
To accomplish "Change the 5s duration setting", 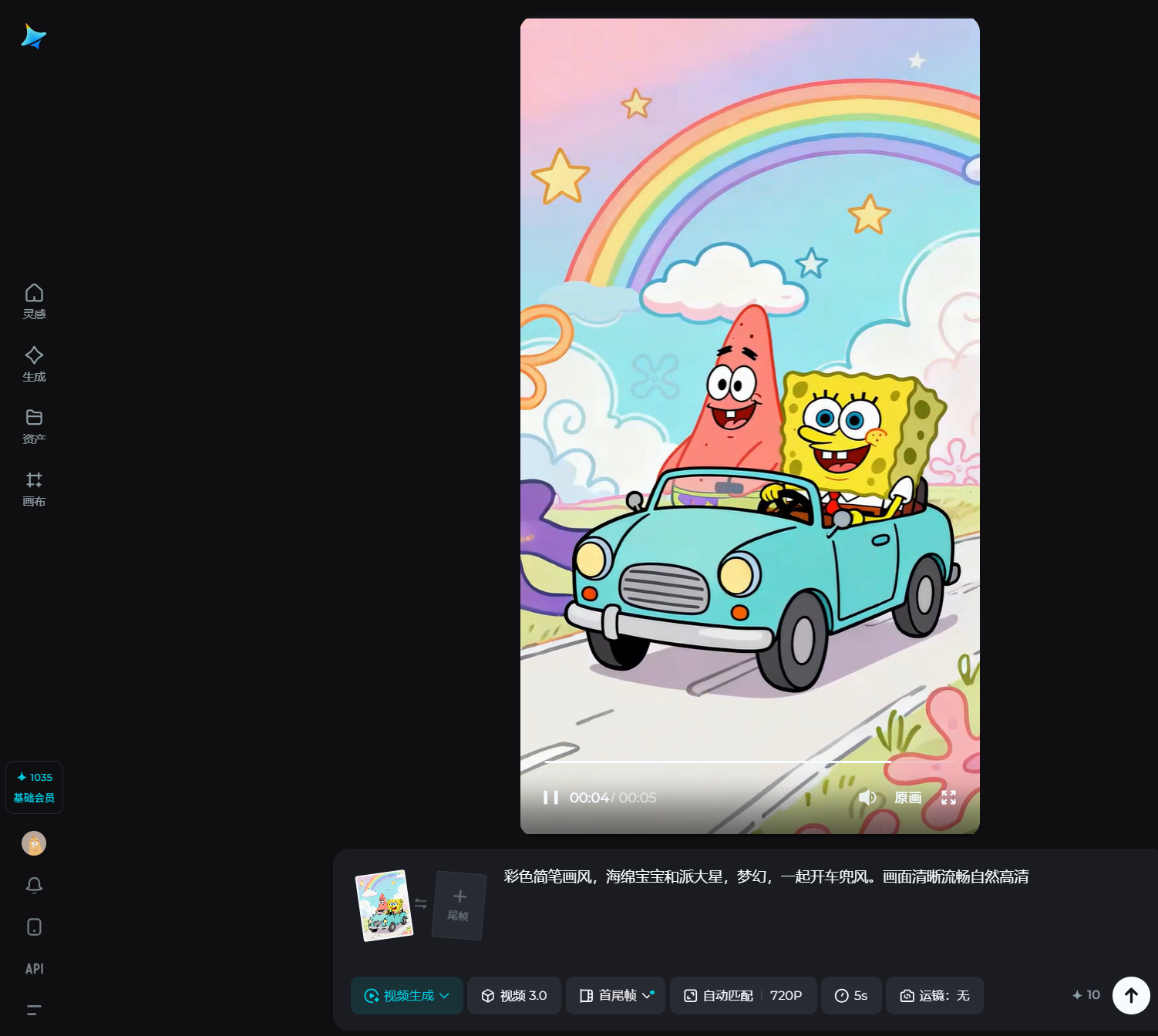I will point(851,995).
